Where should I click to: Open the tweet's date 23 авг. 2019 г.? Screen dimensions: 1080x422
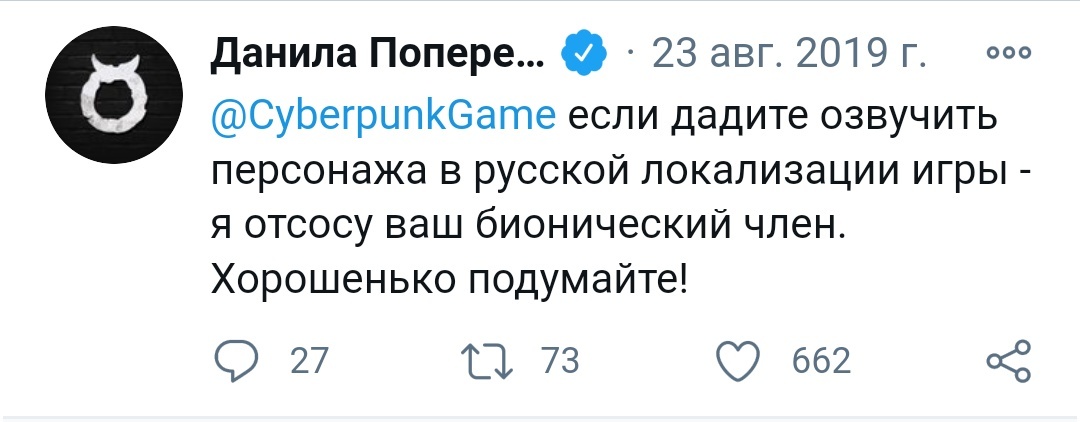pos(787,53)
